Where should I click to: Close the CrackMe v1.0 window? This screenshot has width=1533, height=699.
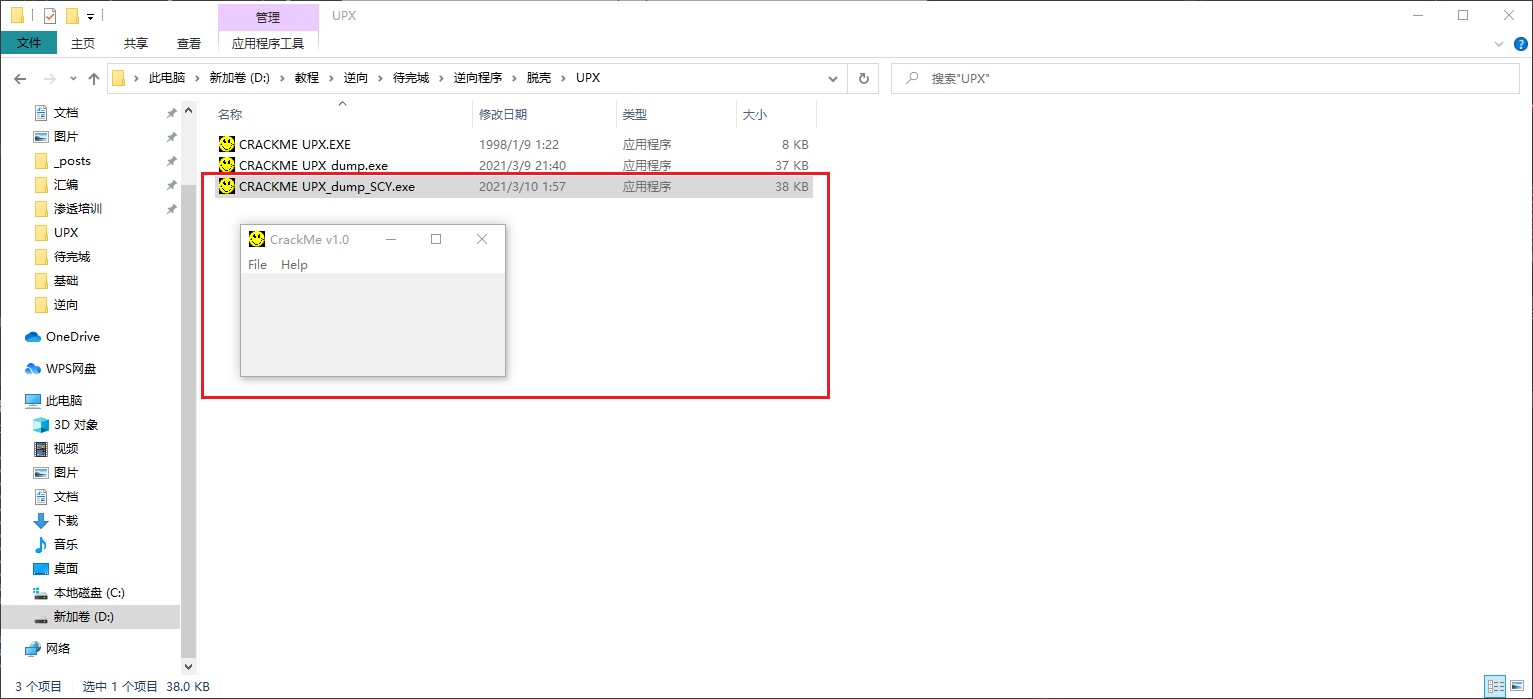point(482,239)
